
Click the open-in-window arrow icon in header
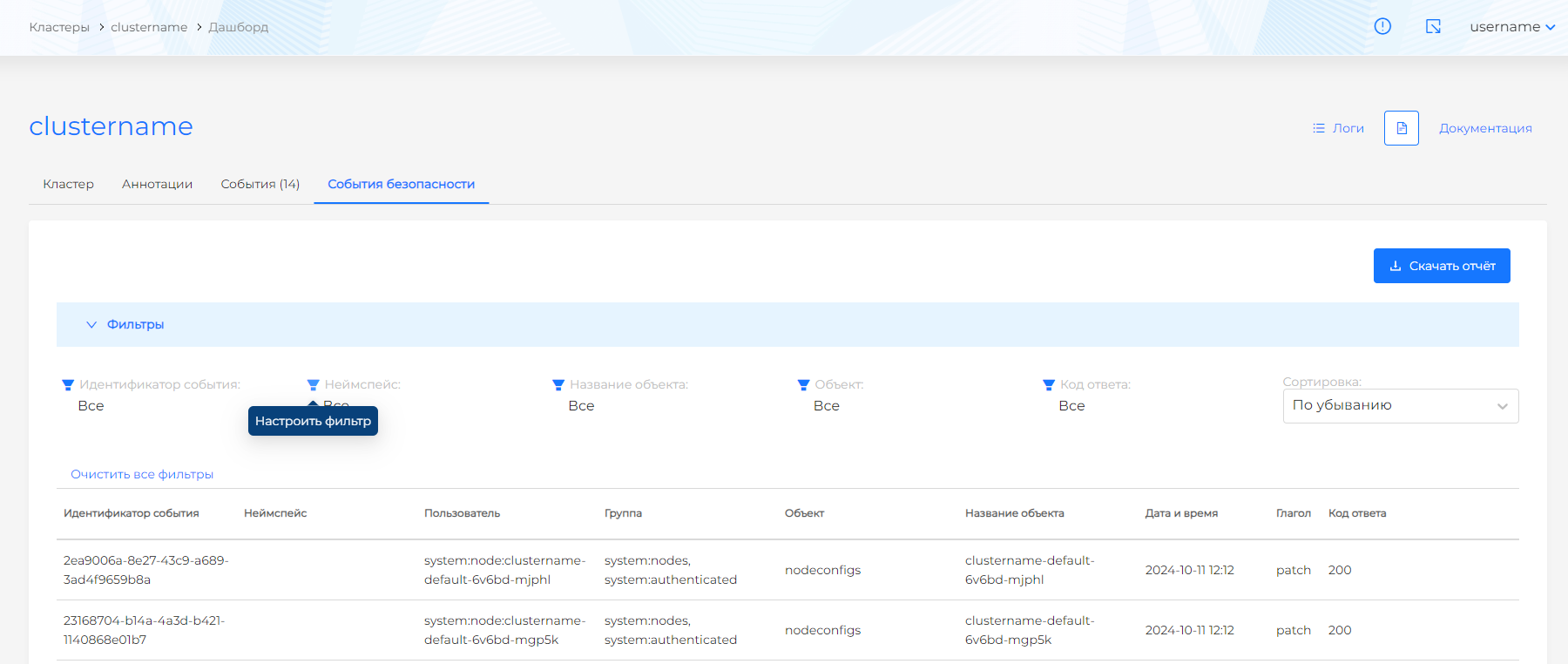[x=1433, y=26]
